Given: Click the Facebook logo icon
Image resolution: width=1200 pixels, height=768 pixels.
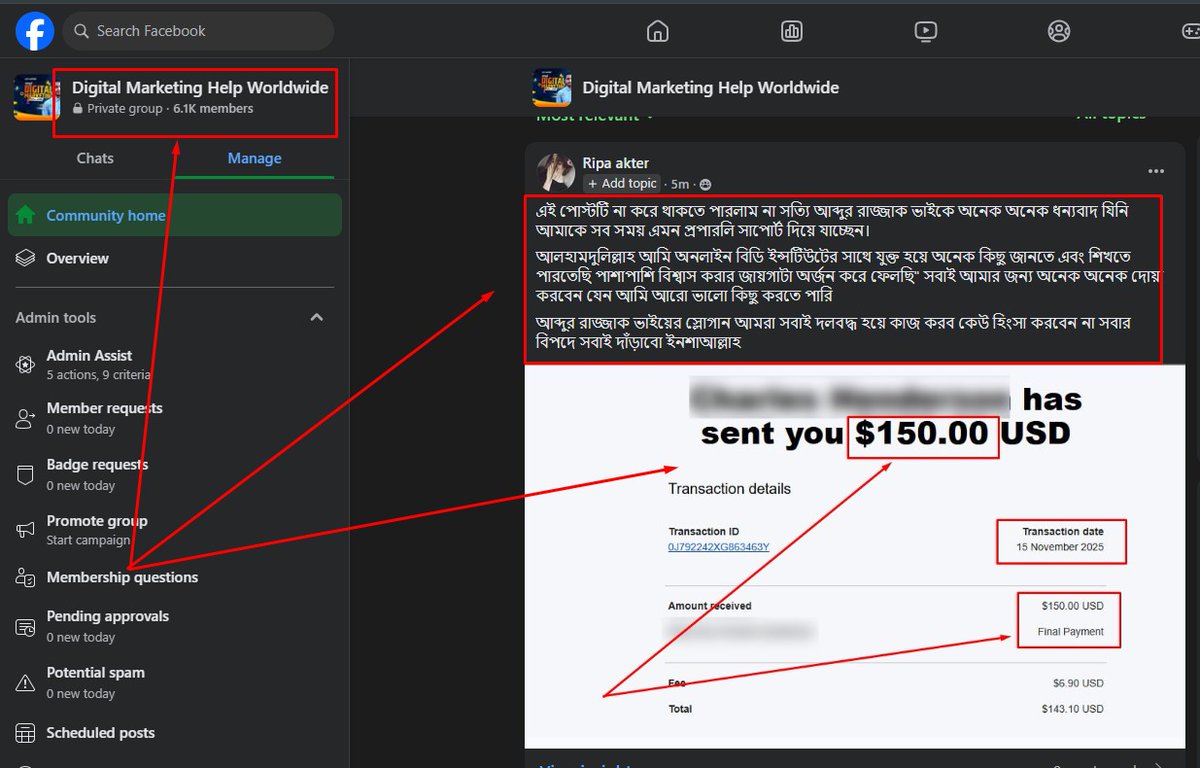Looking at the screenshot, I should pyautogui.click(x=34, y=32).
